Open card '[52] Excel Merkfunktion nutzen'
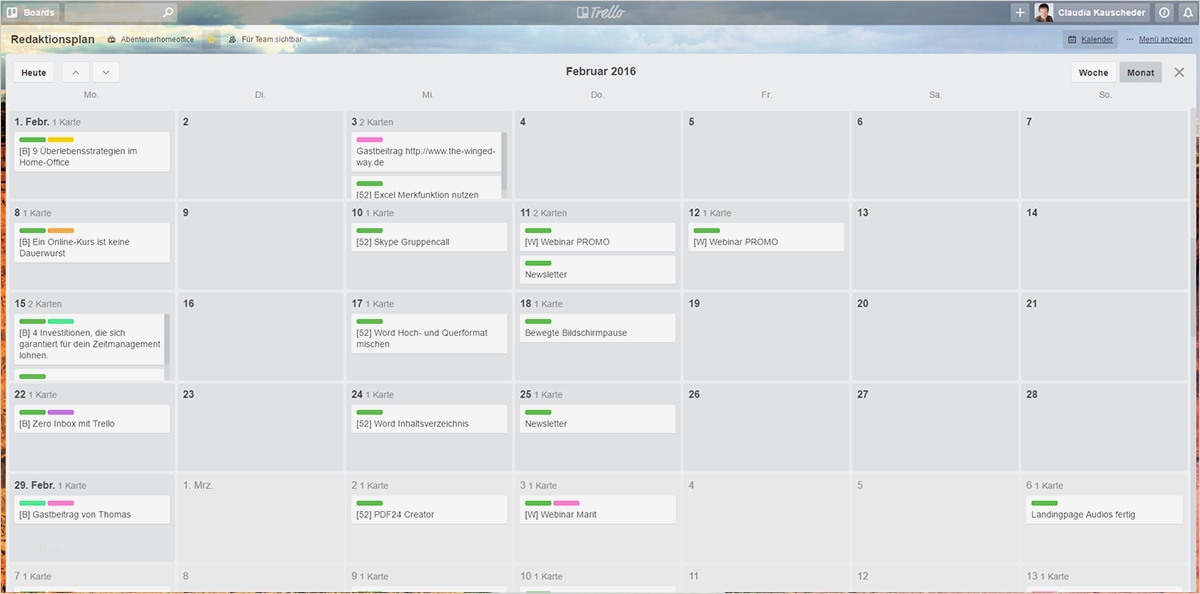Viewport: 1200px width, 594px height. point(425,188)
